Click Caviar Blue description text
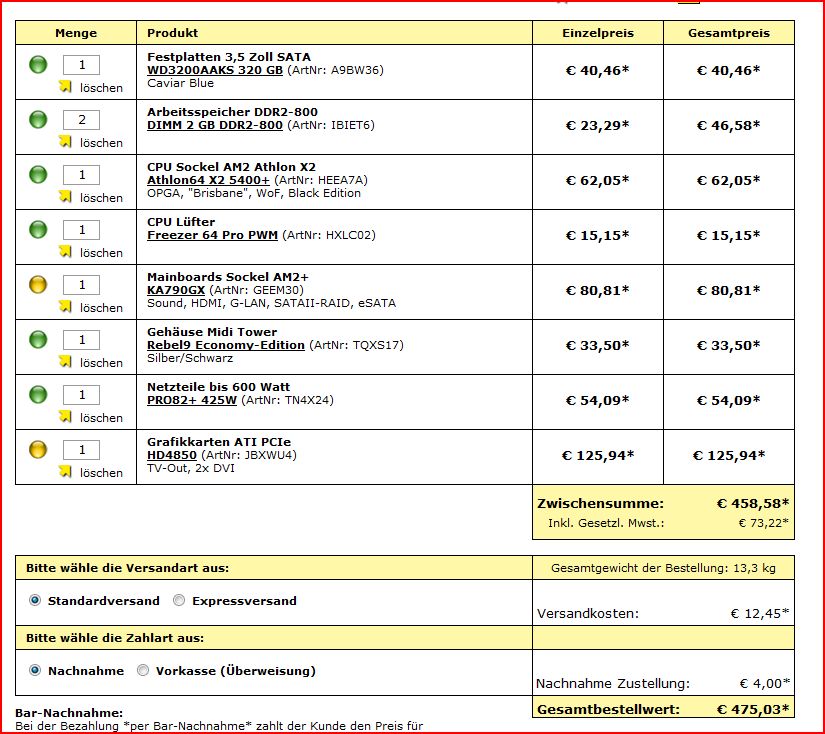Screen dimensions: 825x734 [180, 83]
